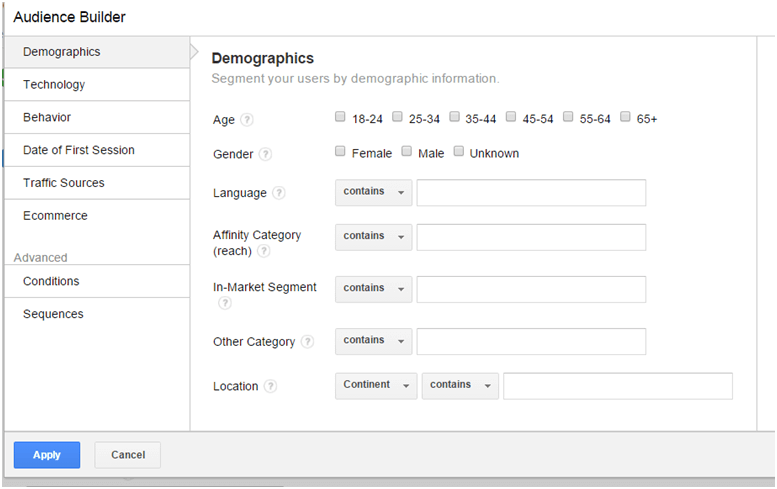Click the blue Apply button
This screenshot has height=489, width=777.
[47, 455]
